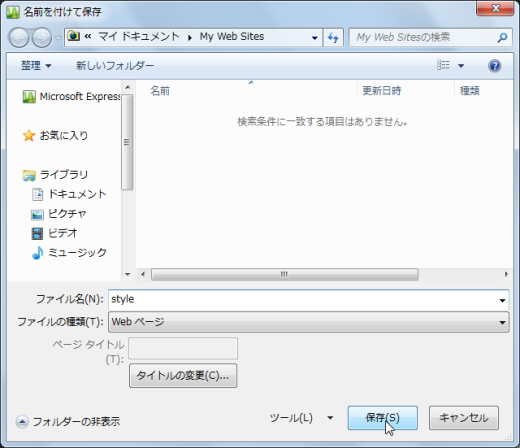Open the view options dropdown arrow
This screenshot has height=448, width=520.
461,66
